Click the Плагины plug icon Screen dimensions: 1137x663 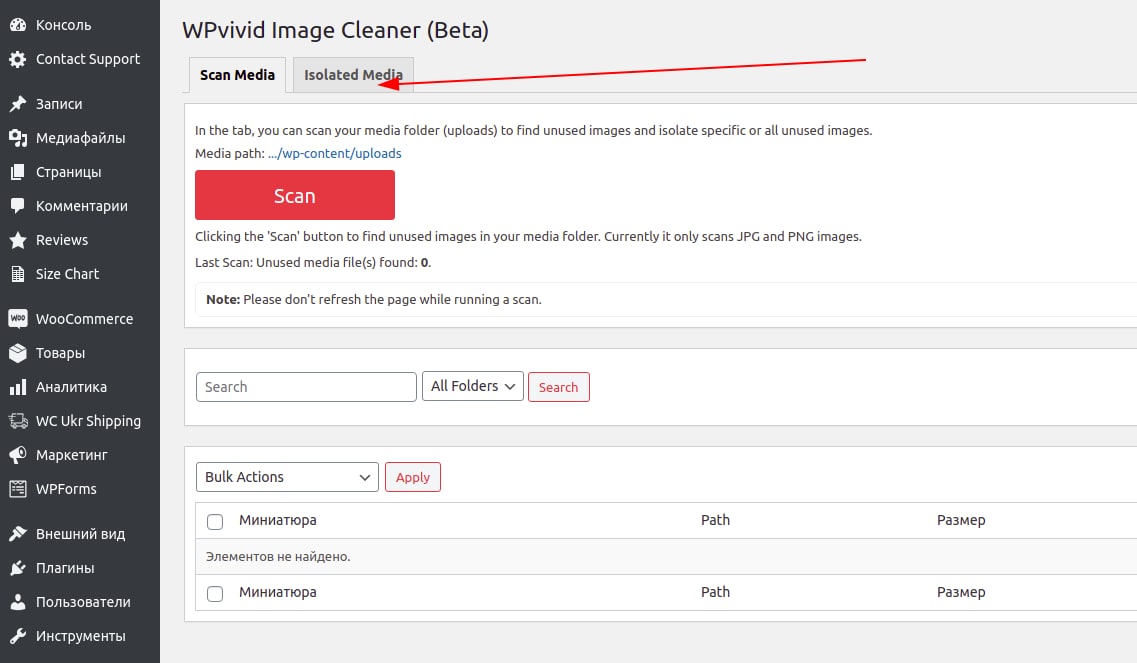click(x=18, y=568)
